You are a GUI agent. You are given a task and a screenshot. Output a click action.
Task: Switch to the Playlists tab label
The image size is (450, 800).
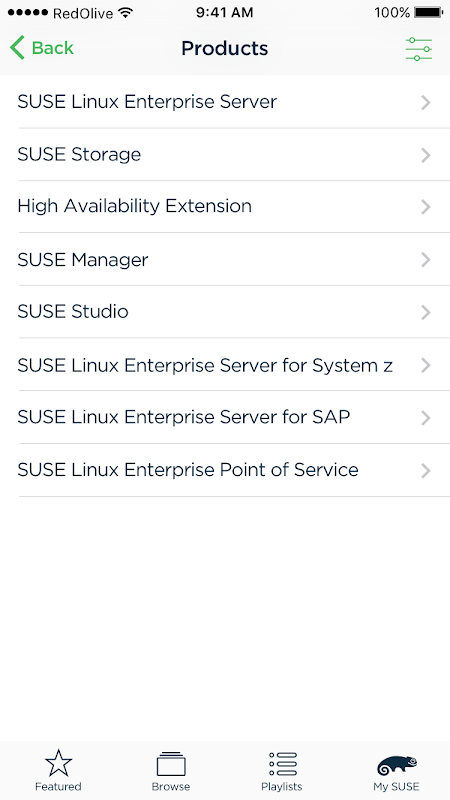282,786
